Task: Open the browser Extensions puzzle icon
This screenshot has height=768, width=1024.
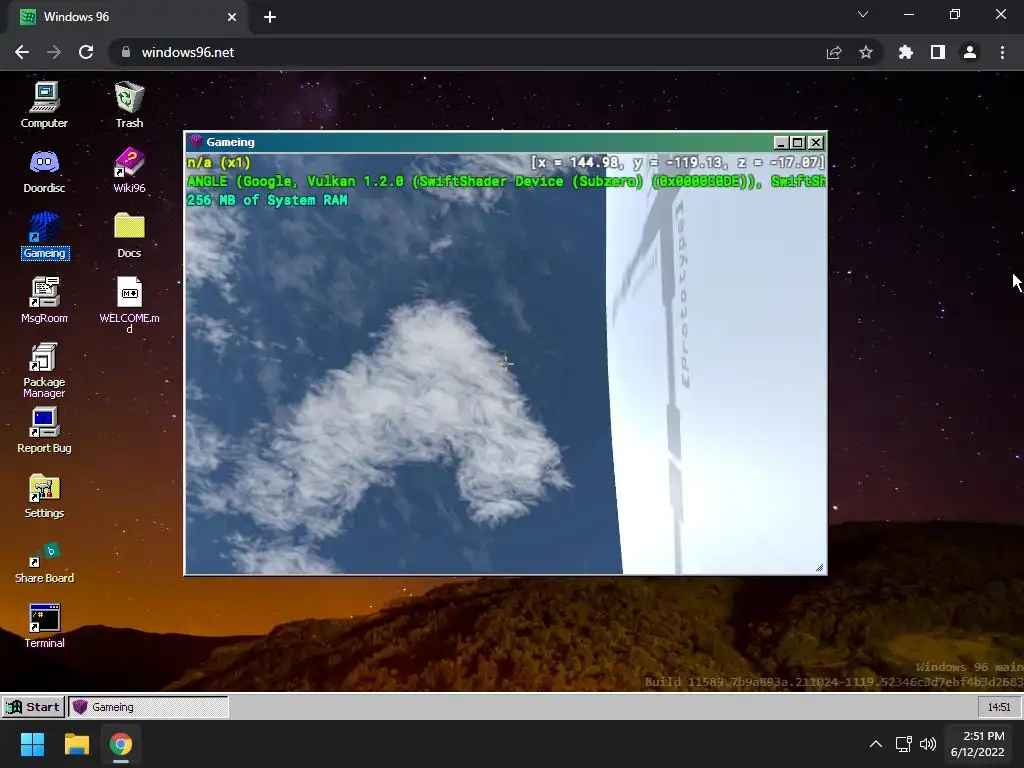Action: pos(906,52)
